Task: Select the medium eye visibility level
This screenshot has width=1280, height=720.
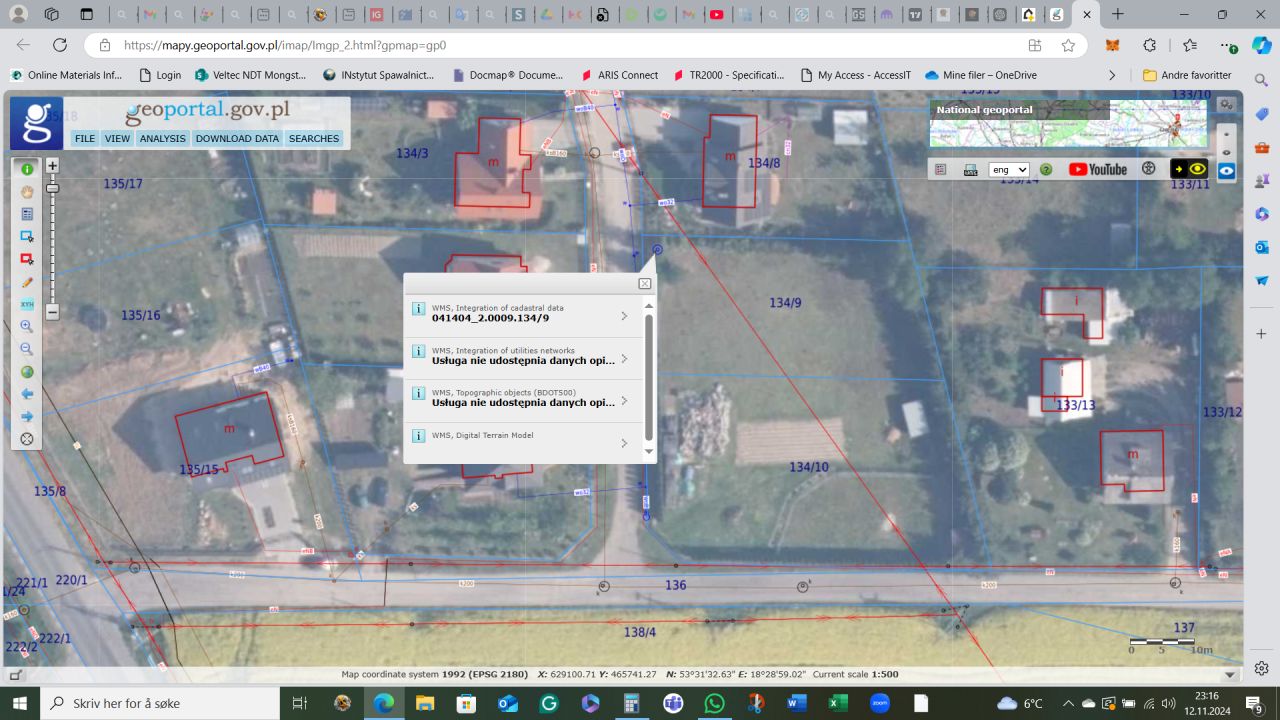Action: coord(1227,152)
